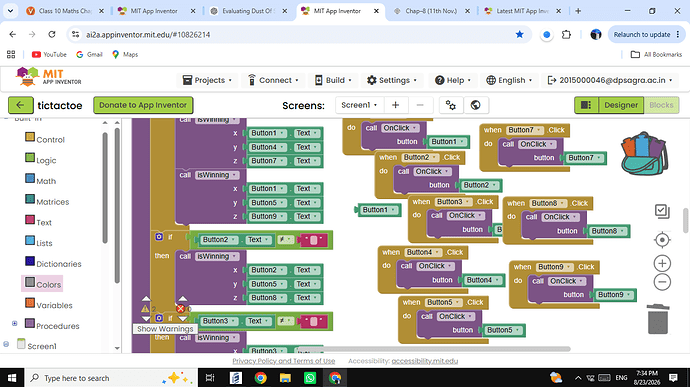This screenshot has height=387, width=690.
Task: Open the loose Button1 block dropdown
Action: pyautogui.click(x=378, y=210)
